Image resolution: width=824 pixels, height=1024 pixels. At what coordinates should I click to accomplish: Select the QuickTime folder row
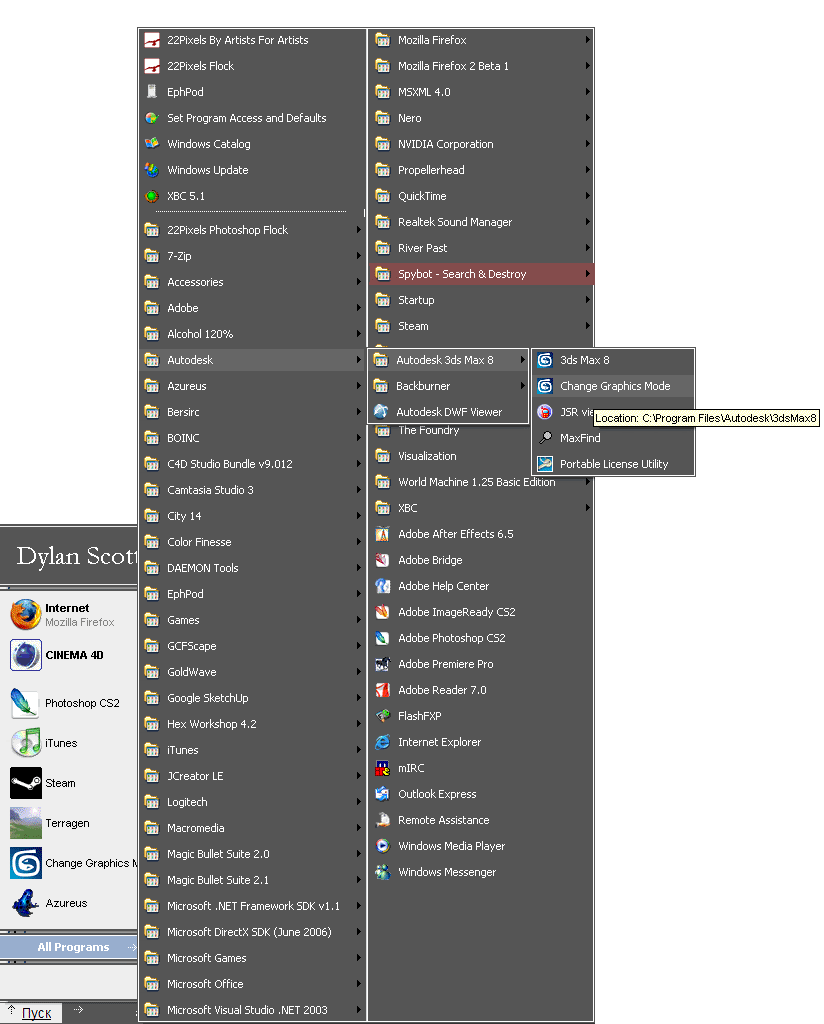pyautogui.click(x=482, y=196)
